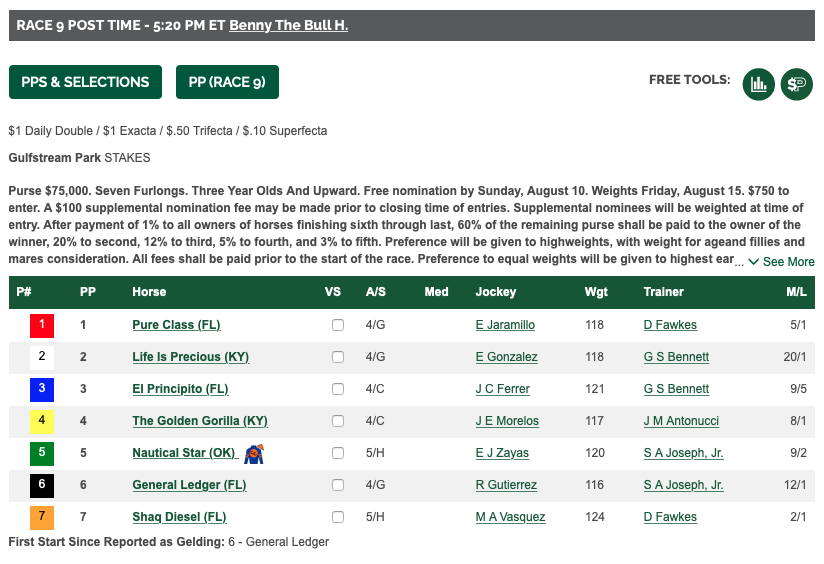Click the blue number 3 saddle cloth

coord(42,389)
